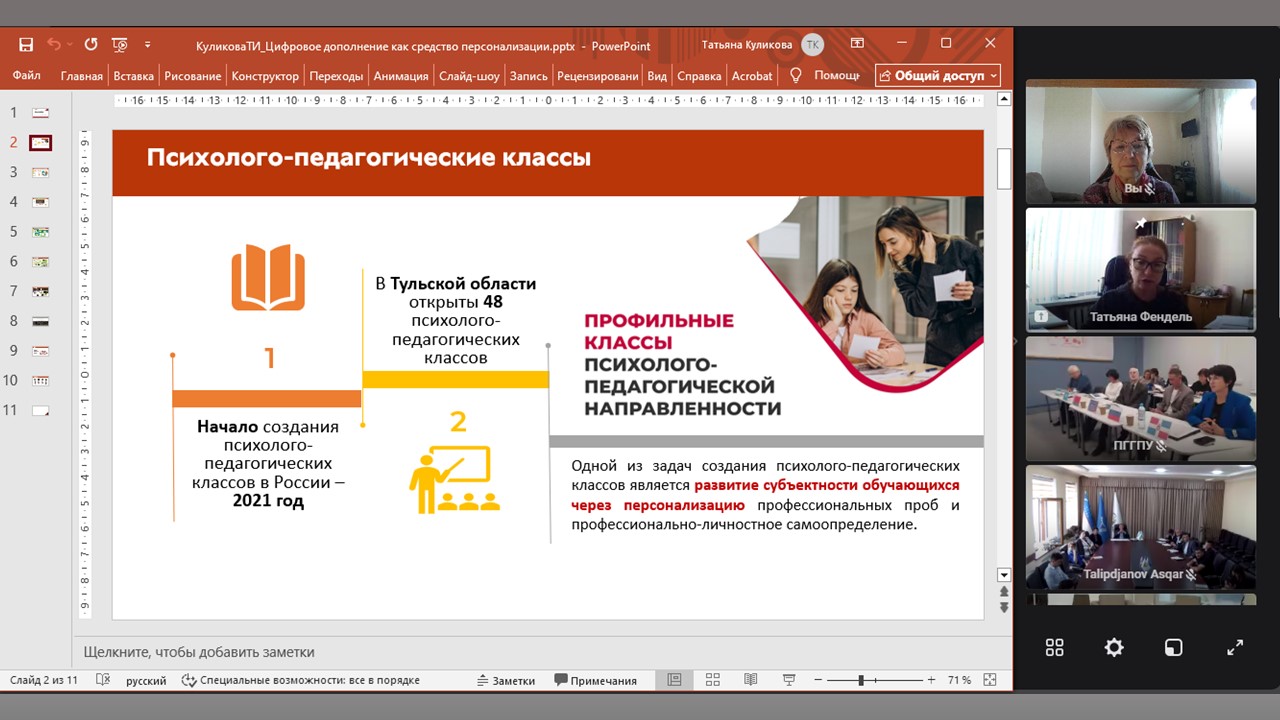Select Normal view button in status bar
The height and width of the screenshot is (720, 1280).
(x=675, y=680)
